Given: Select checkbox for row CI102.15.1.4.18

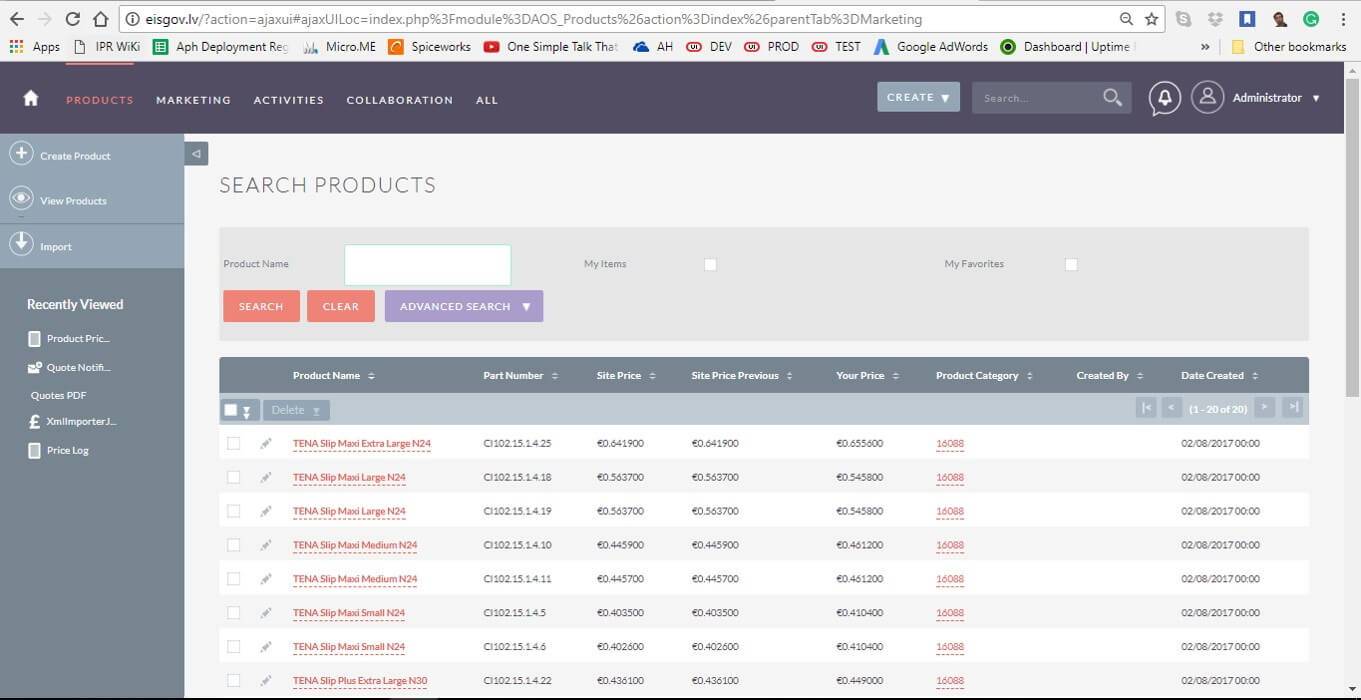Looking at the screenshot, I should 234,477.
